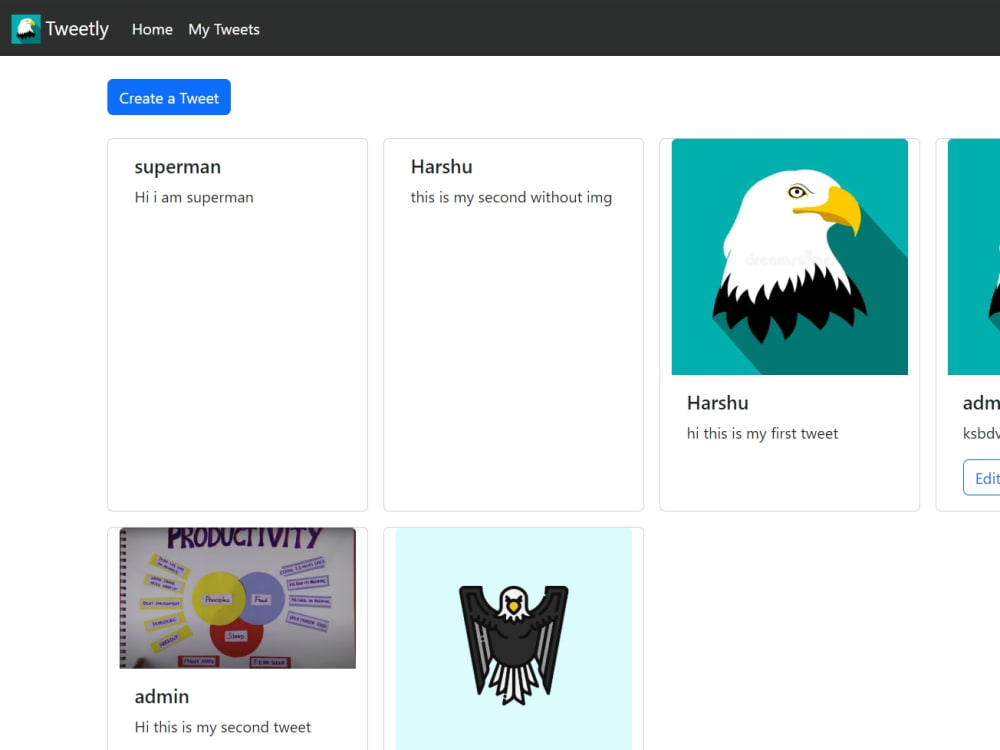Open the bald eagle image in Harshu's tweet
This screenshot has width=1000, height=750.
tap(790, 257)
